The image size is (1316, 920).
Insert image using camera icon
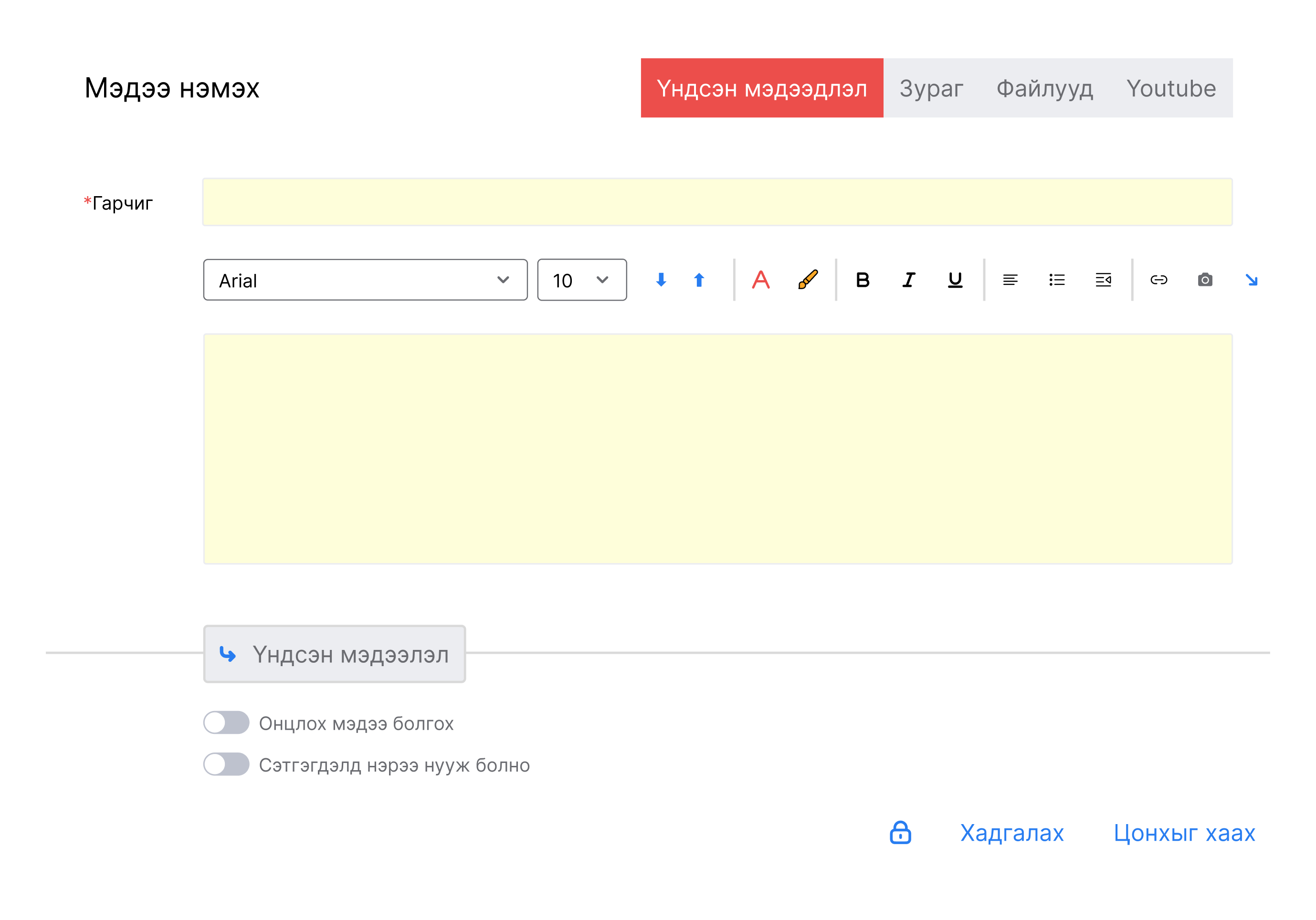pyautogui.click(x=1205, y=280)
